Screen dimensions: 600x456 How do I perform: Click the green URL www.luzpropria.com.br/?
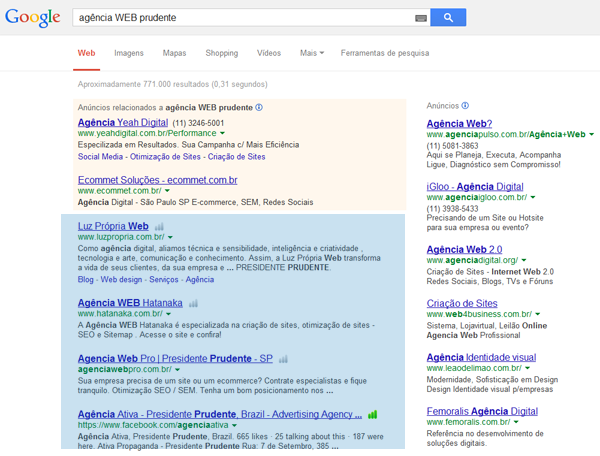click(121, 237)
